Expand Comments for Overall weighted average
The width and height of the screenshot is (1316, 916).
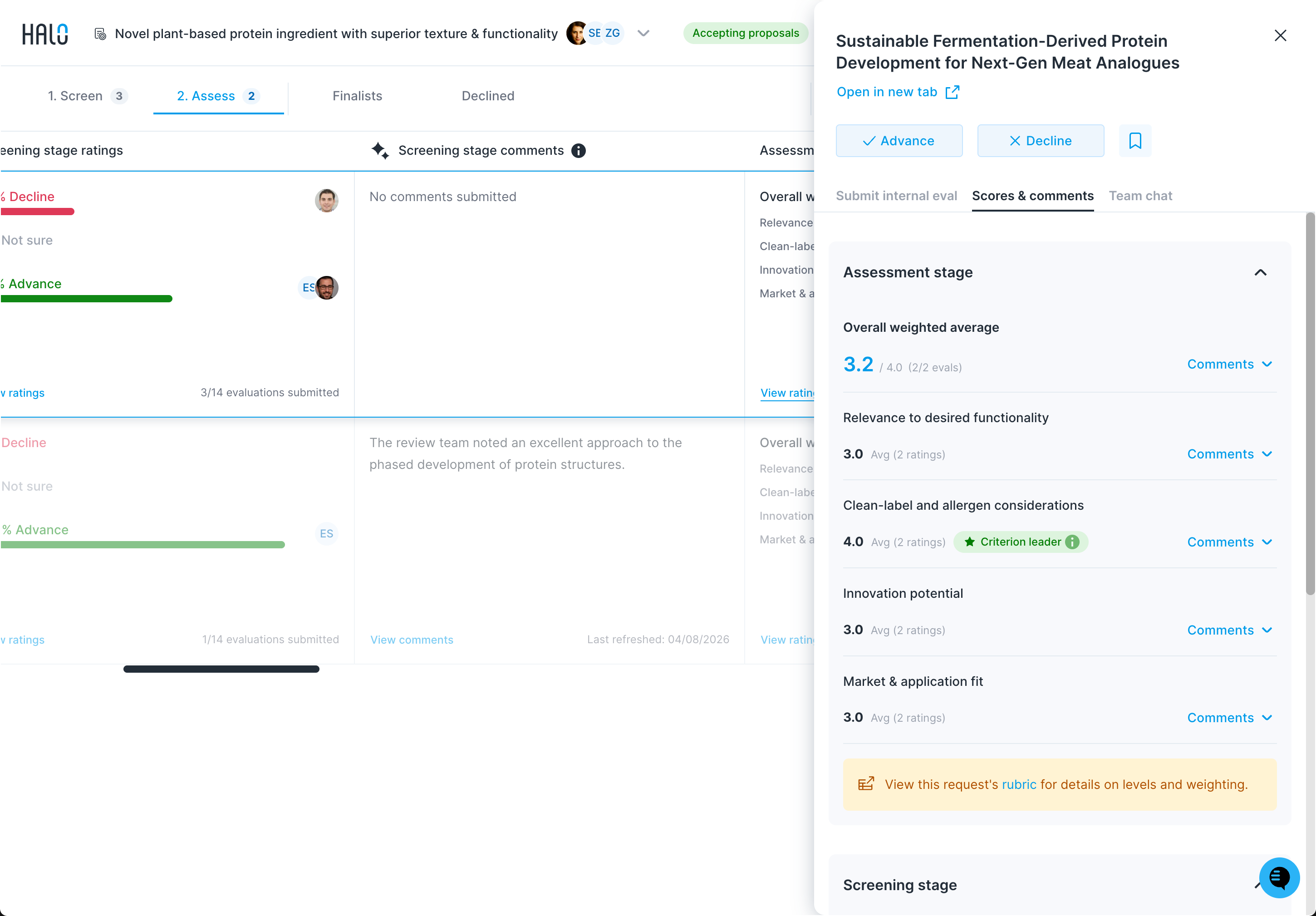tap(1229, 364)
